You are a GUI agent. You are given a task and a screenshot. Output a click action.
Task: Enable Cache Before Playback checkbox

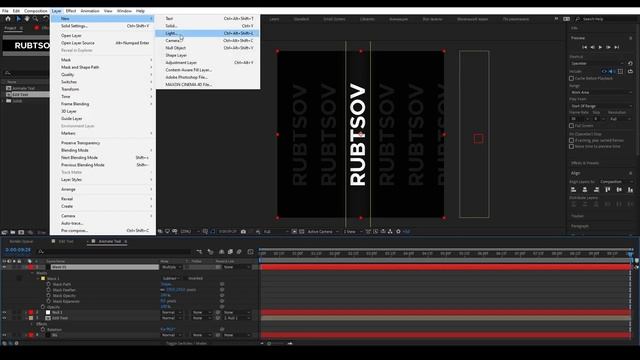coord(571,78)
